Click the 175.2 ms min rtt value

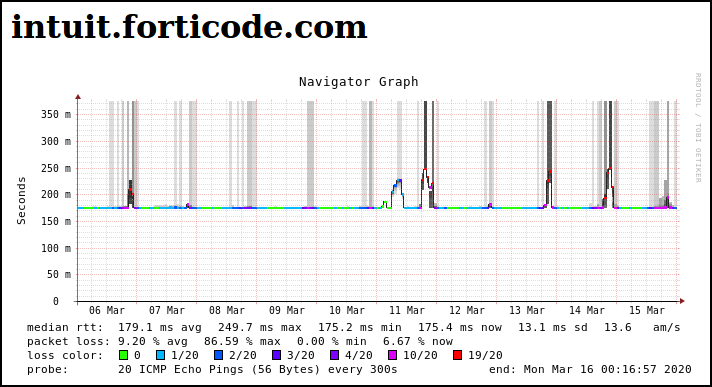(x=360, y=327)
